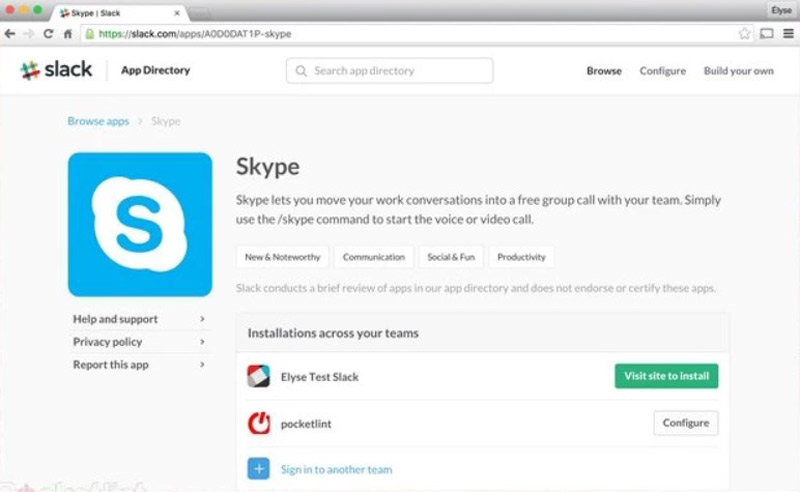Viewport: 800px width, 492px height.
Task: Click the Slack review disclaimer text
Action: [476, 288]
